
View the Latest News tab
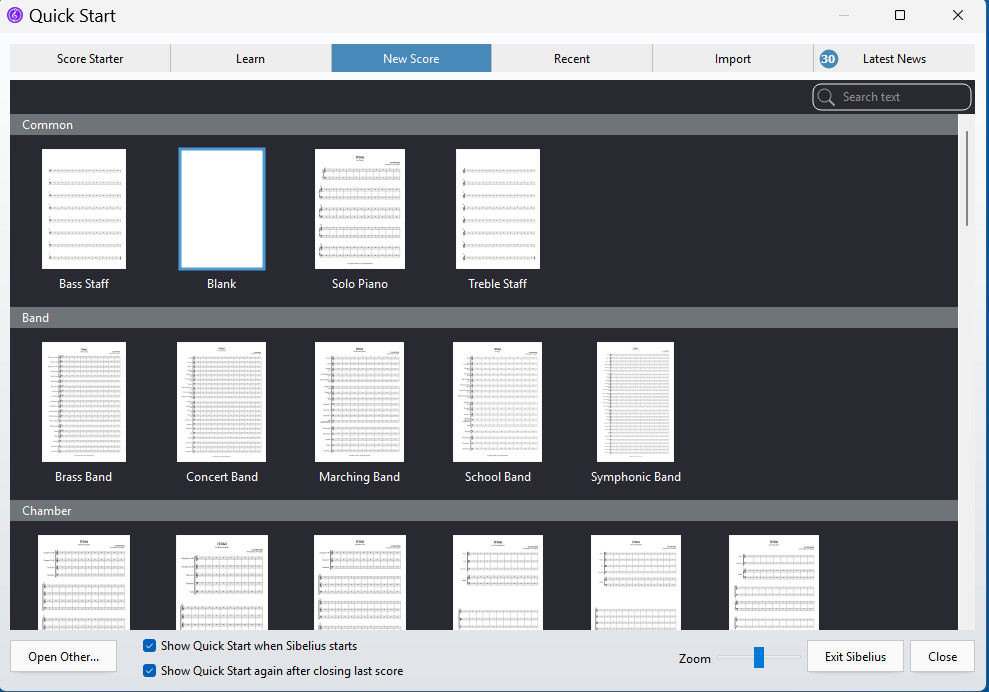tap(894, 59)
